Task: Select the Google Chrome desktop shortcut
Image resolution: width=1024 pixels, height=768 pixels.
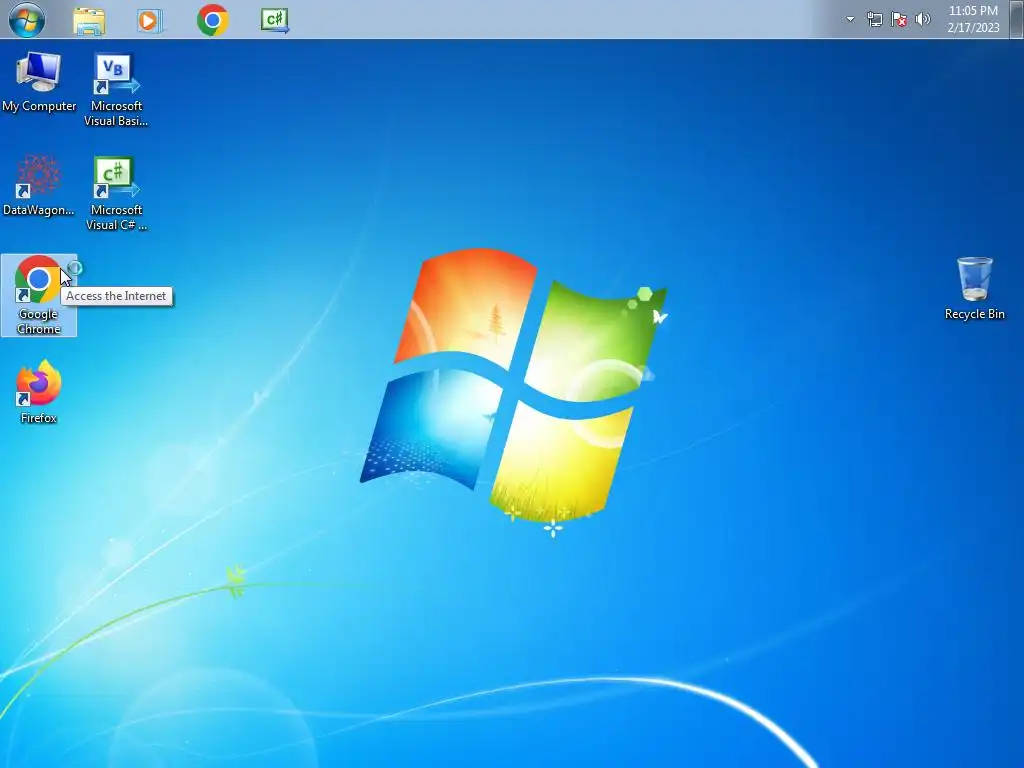Action: click(39, 295)
